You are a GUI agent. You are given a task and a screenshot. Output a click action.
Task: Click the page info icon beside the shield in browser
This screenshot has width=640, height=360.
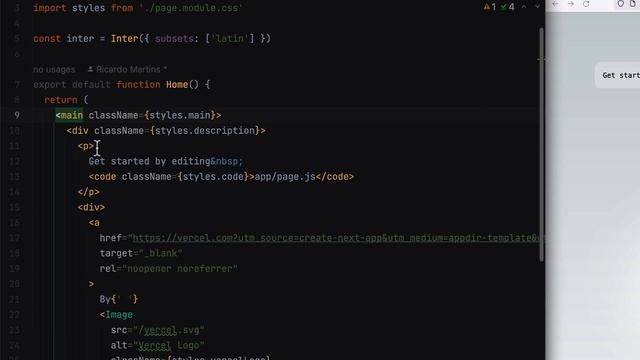(x=633, y=4)
